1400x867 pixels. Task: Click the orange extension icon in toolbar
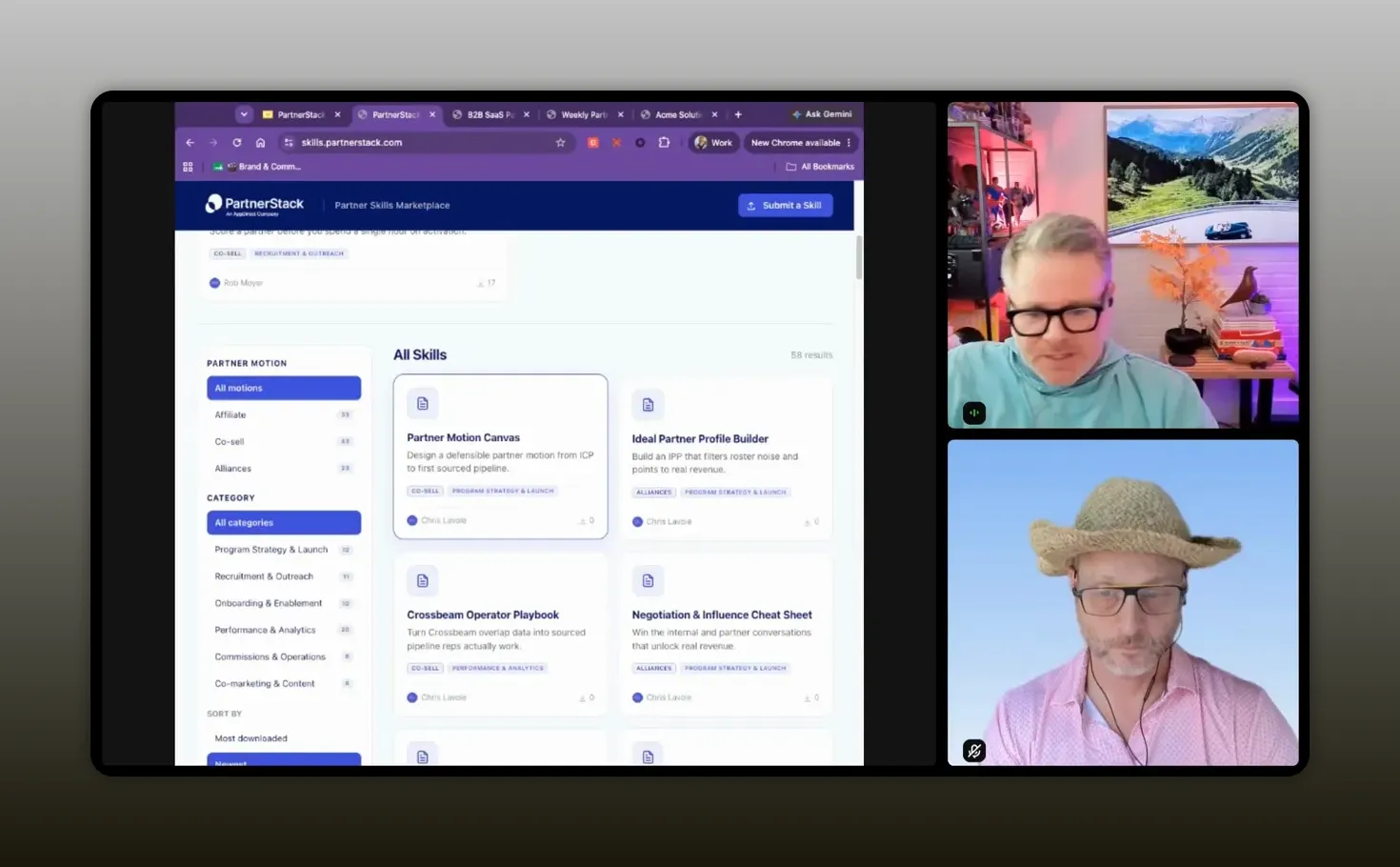point(592,143)
